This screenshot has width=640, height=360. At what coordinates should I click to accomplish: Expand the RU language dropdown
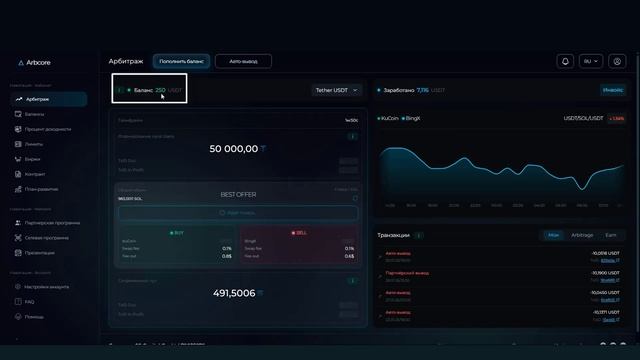tap(591, 61)
